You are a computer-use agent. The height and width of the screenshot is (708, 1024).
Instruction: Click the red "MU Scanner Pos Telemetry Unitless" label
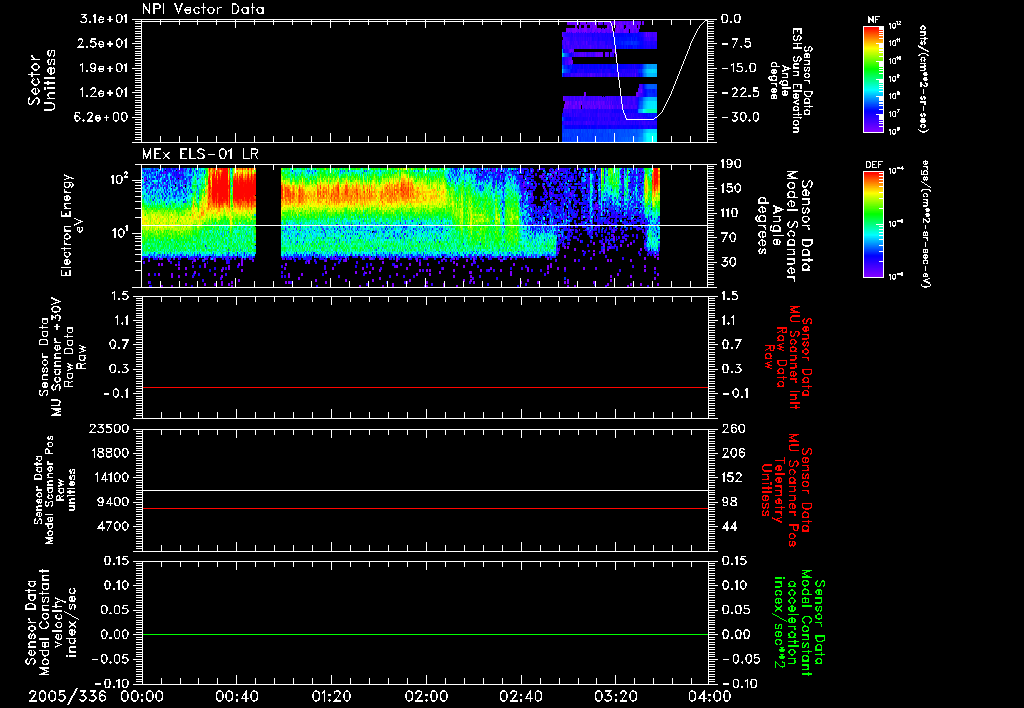(786, 490)
